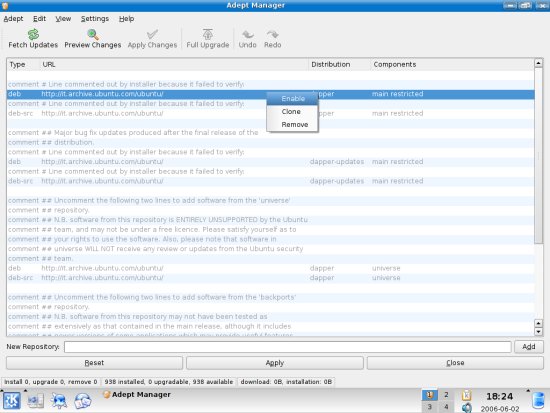
Task: Open the Adept menu
Action: coord(13,19)
